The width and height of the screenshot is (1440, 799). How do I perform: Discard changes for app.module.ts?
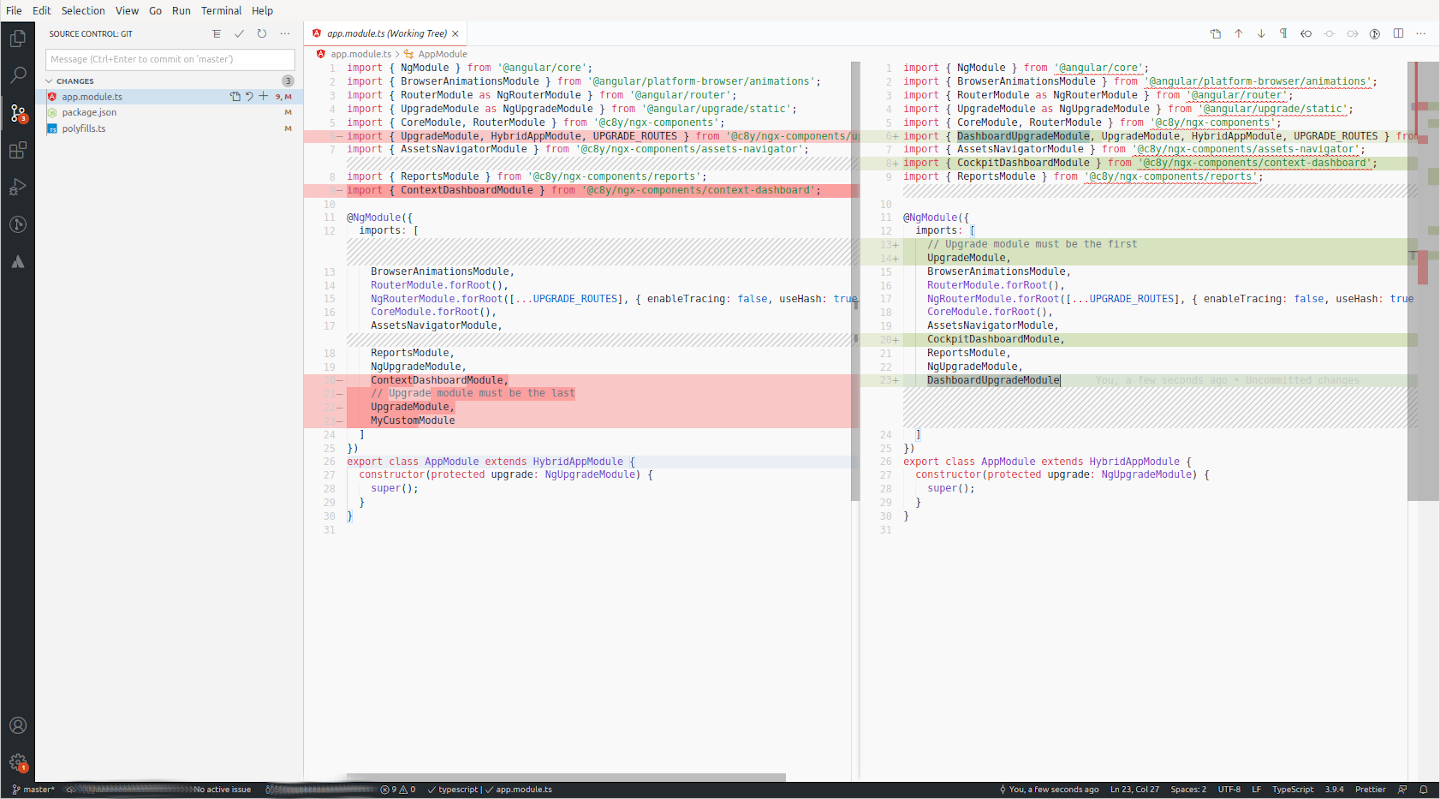click(249, 96)
